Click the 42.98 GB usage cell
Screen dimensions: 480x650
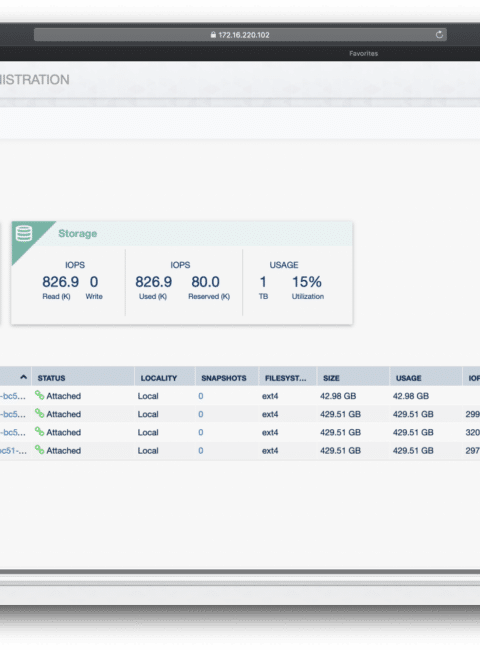point(411,396)
